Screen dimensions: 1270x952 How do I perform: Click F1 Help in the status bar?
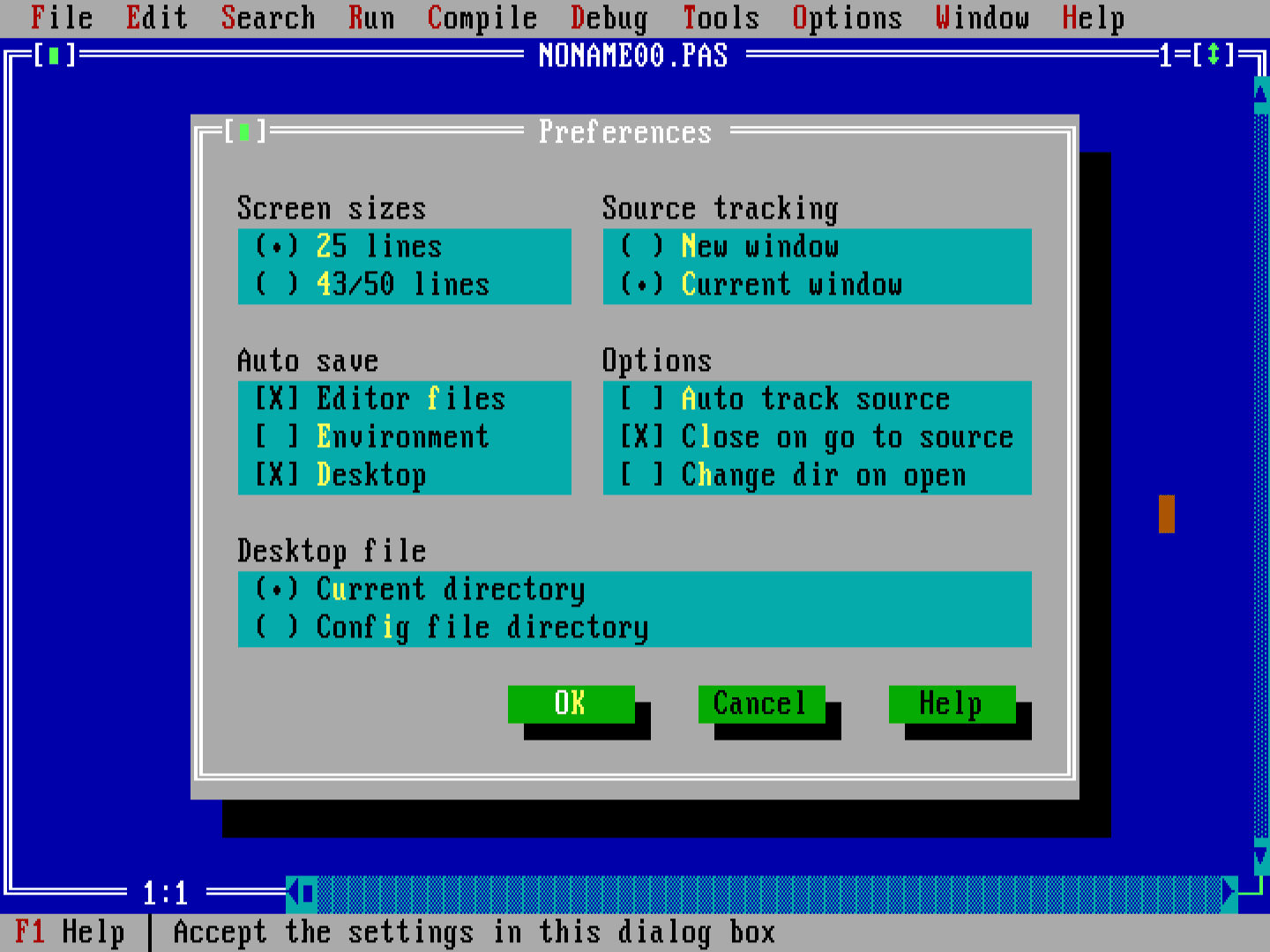[70, 933]
